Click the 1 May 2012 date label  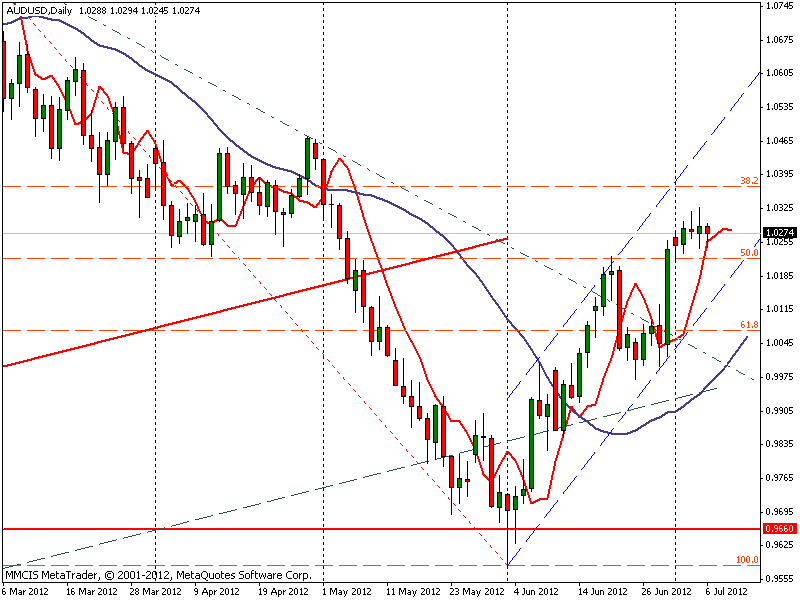point(346,591)
